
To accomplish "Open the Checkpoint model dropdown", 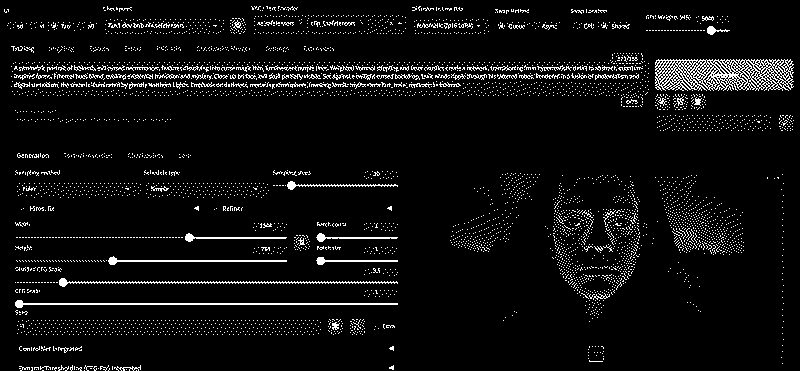I will coord(164,26).
